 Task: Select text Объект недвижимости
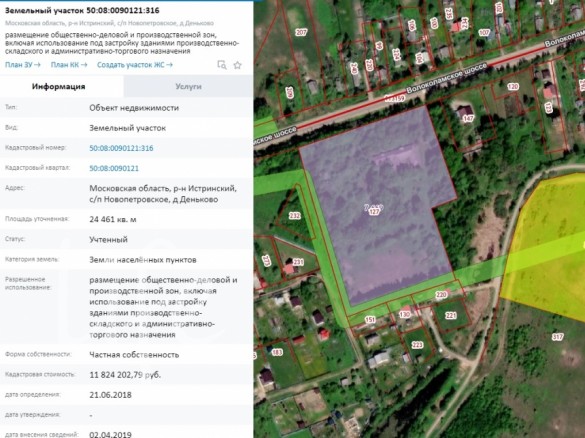134,108
